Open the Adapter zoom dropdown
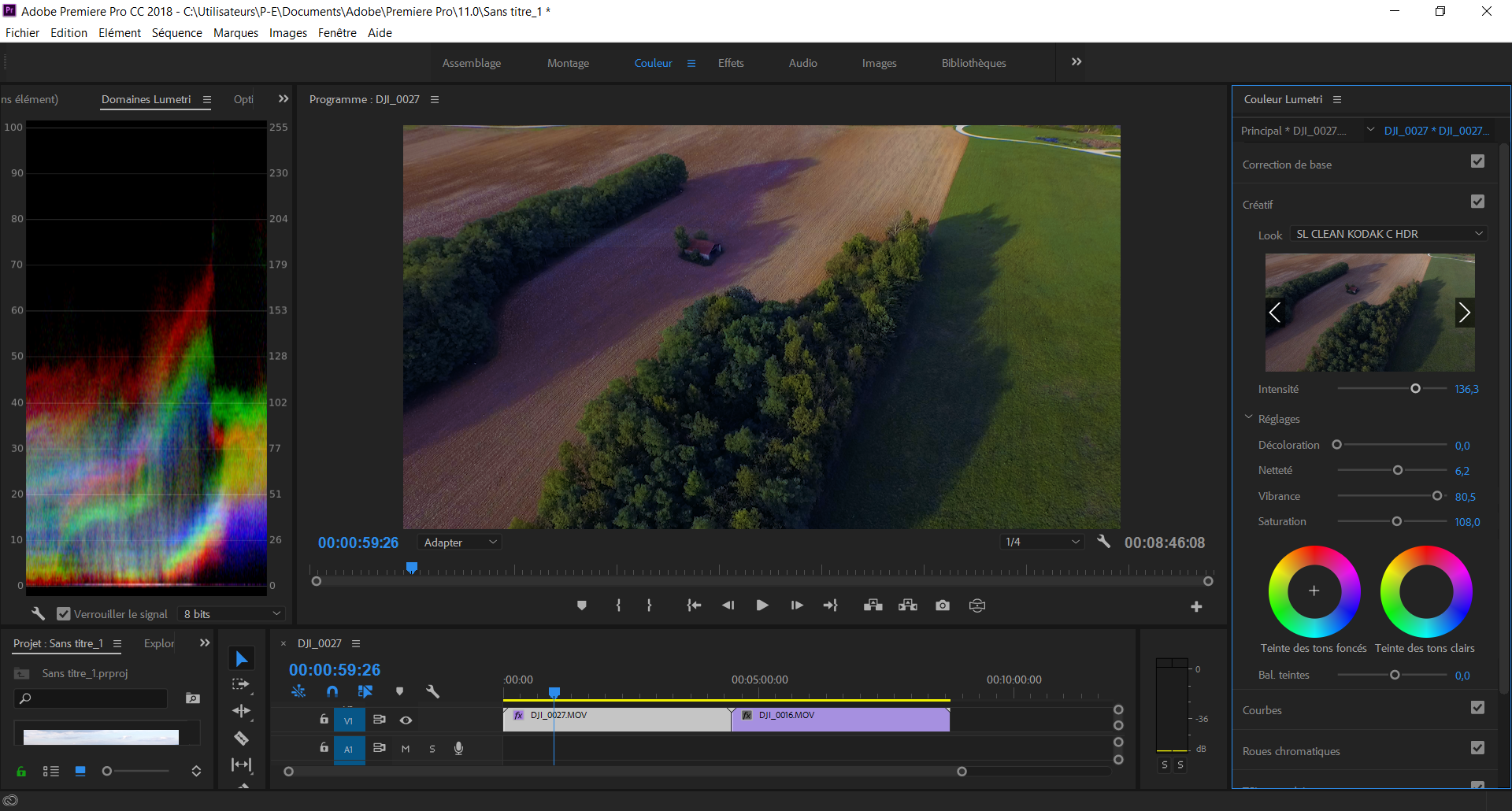Screen dimensions: 1512x811 (460, 543)
